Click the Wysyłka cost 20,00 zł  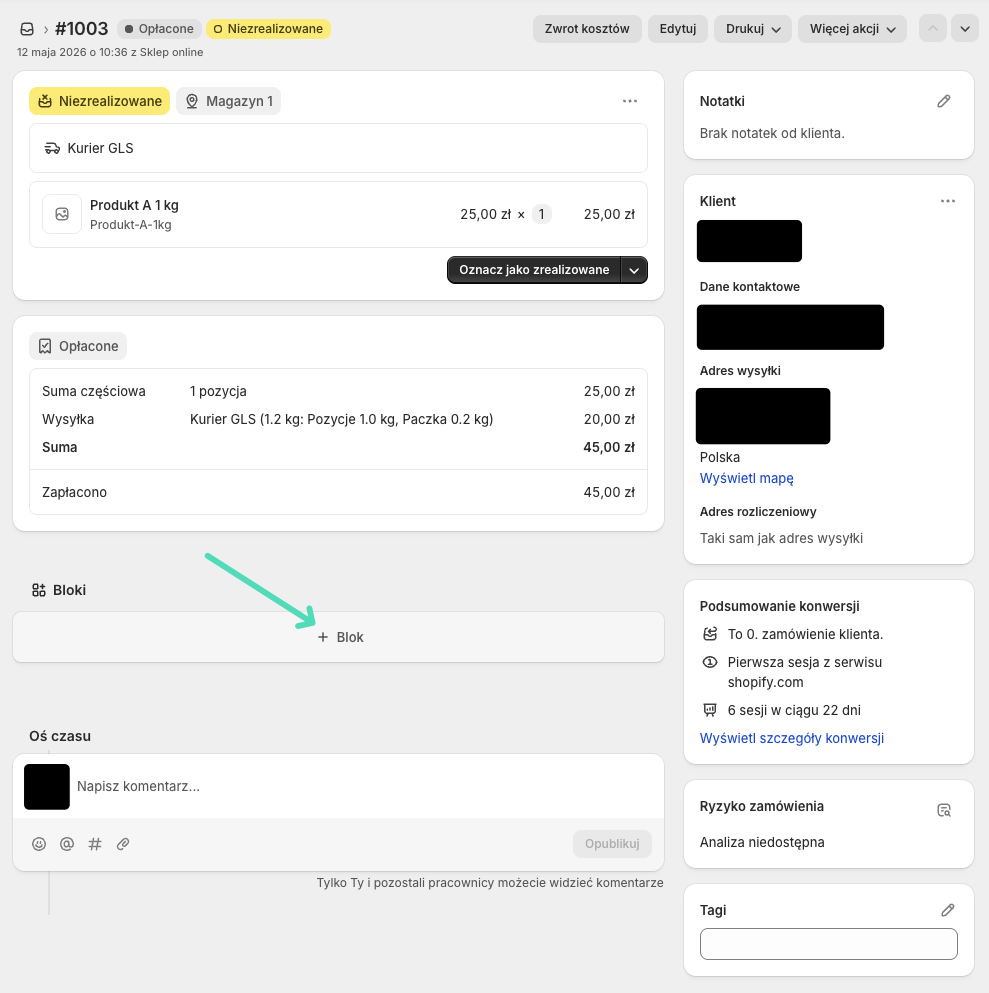pyautogui.click(x=608, y=419)
